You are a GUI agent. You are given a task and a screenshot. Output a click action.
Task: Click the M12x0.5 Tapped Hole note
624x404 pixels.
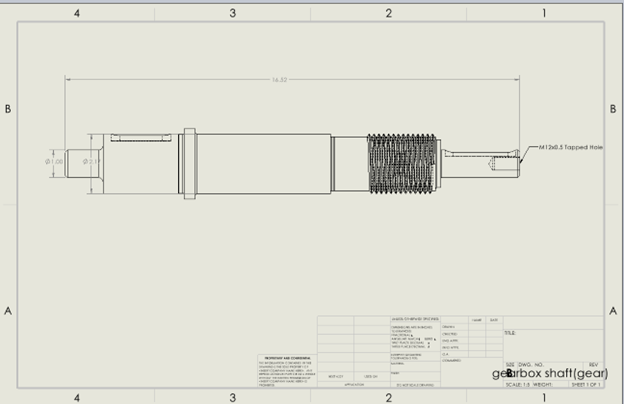pos(570,147)
